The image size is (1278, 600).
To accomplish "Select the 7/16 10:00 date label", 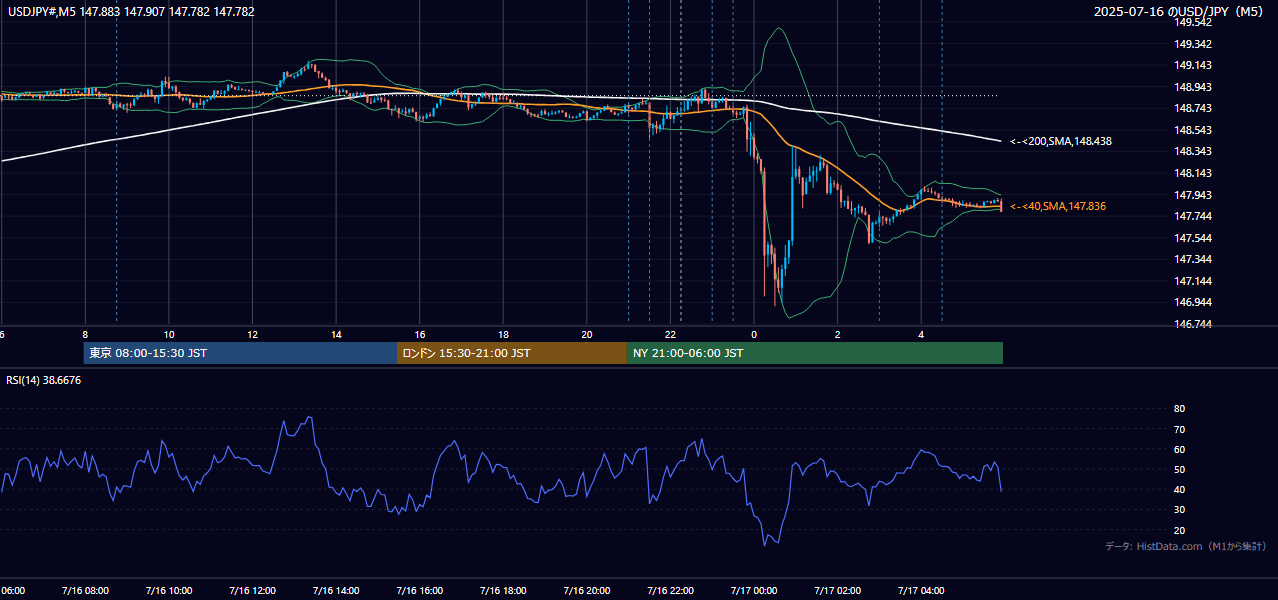I will point(168,590).
